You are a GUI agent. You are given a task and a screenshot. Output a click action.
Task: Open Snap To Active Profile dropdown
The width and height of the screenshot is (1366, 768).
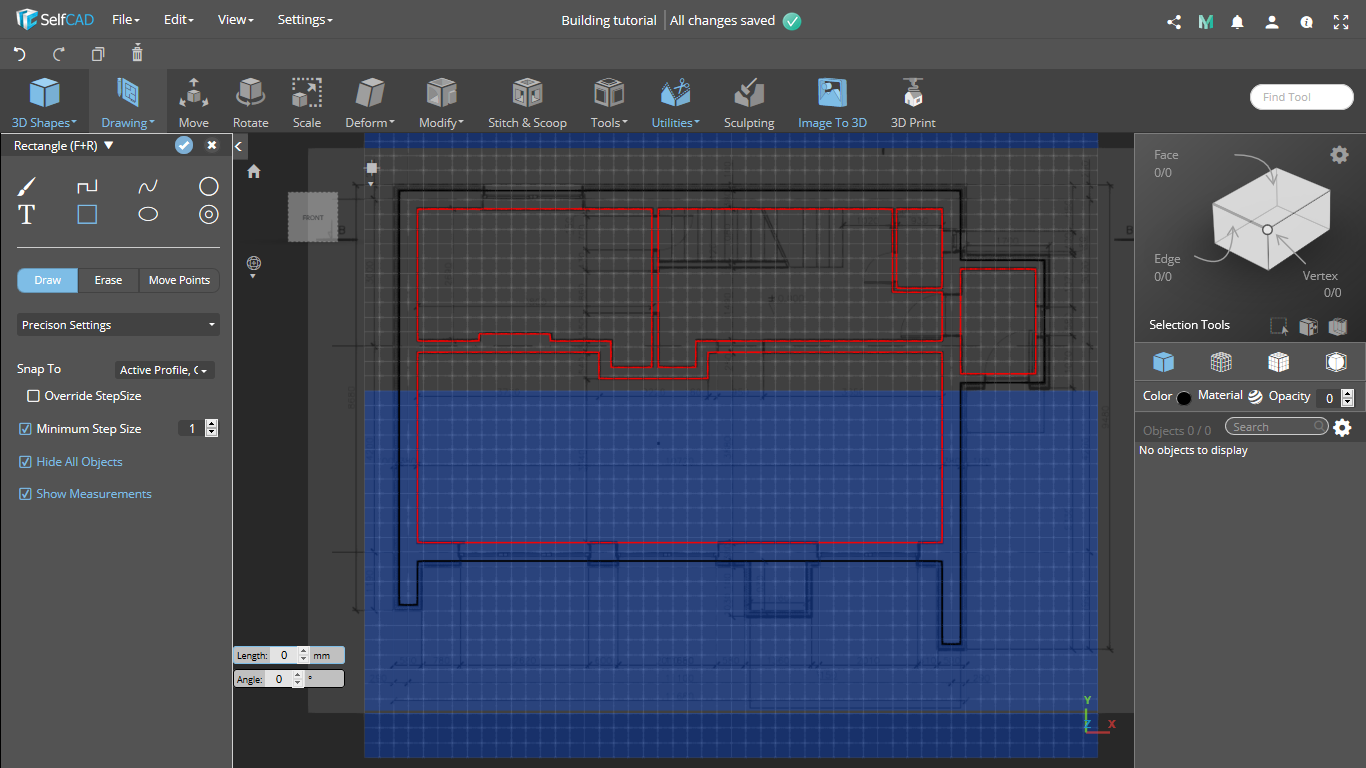point(165,370)
